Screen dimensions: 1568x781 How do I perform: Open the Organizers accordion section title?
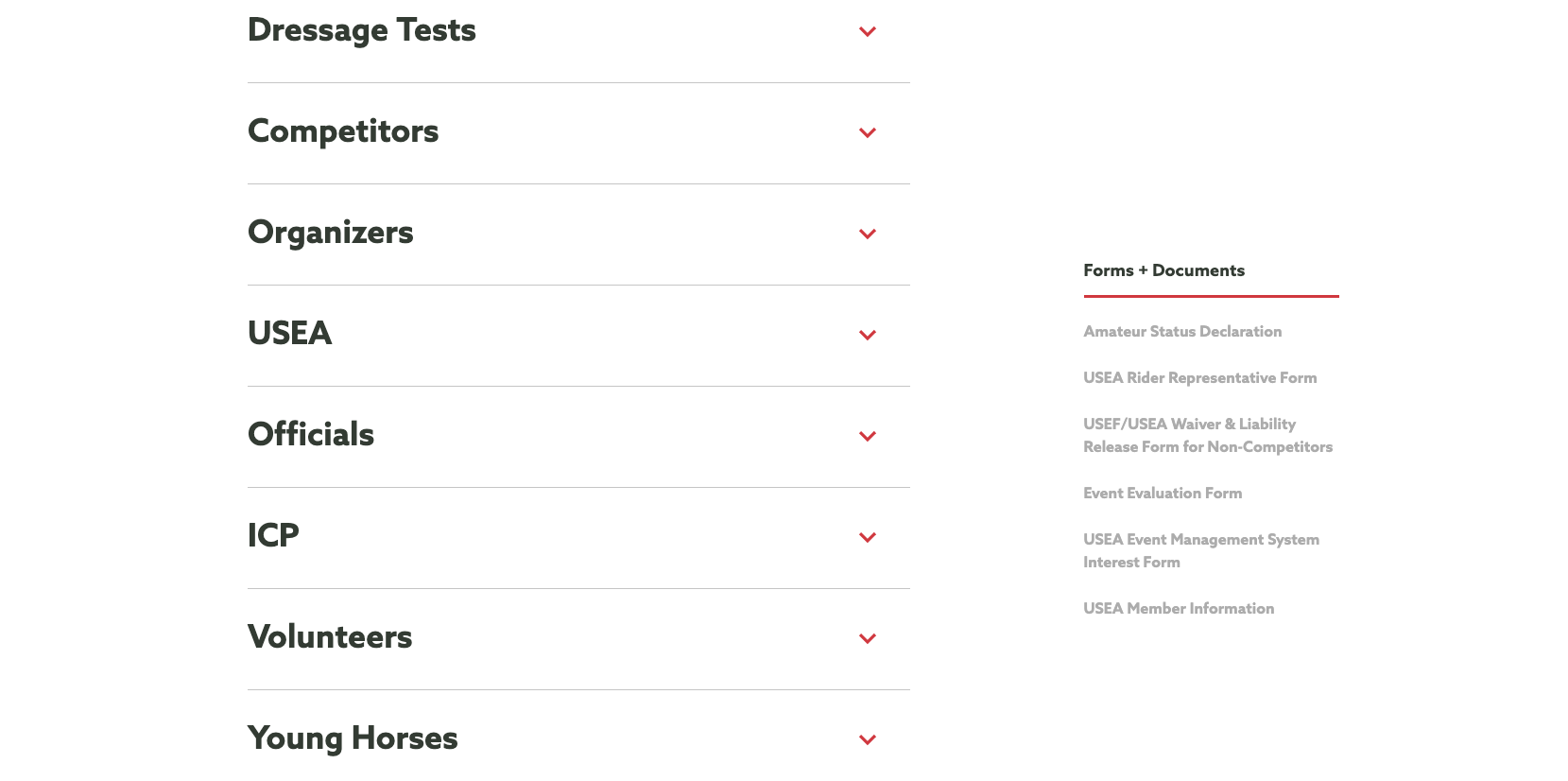coord(331,233)
